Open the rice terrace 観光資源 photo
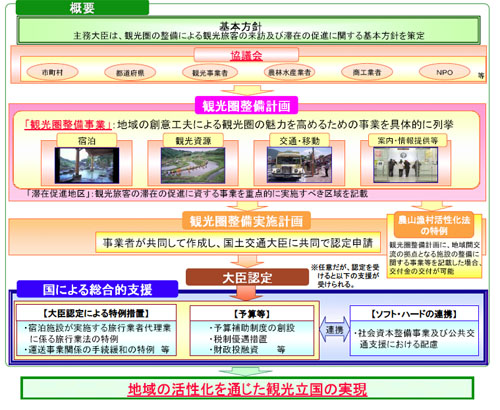This screenshot has width=500, height=410. coord(193,165)
